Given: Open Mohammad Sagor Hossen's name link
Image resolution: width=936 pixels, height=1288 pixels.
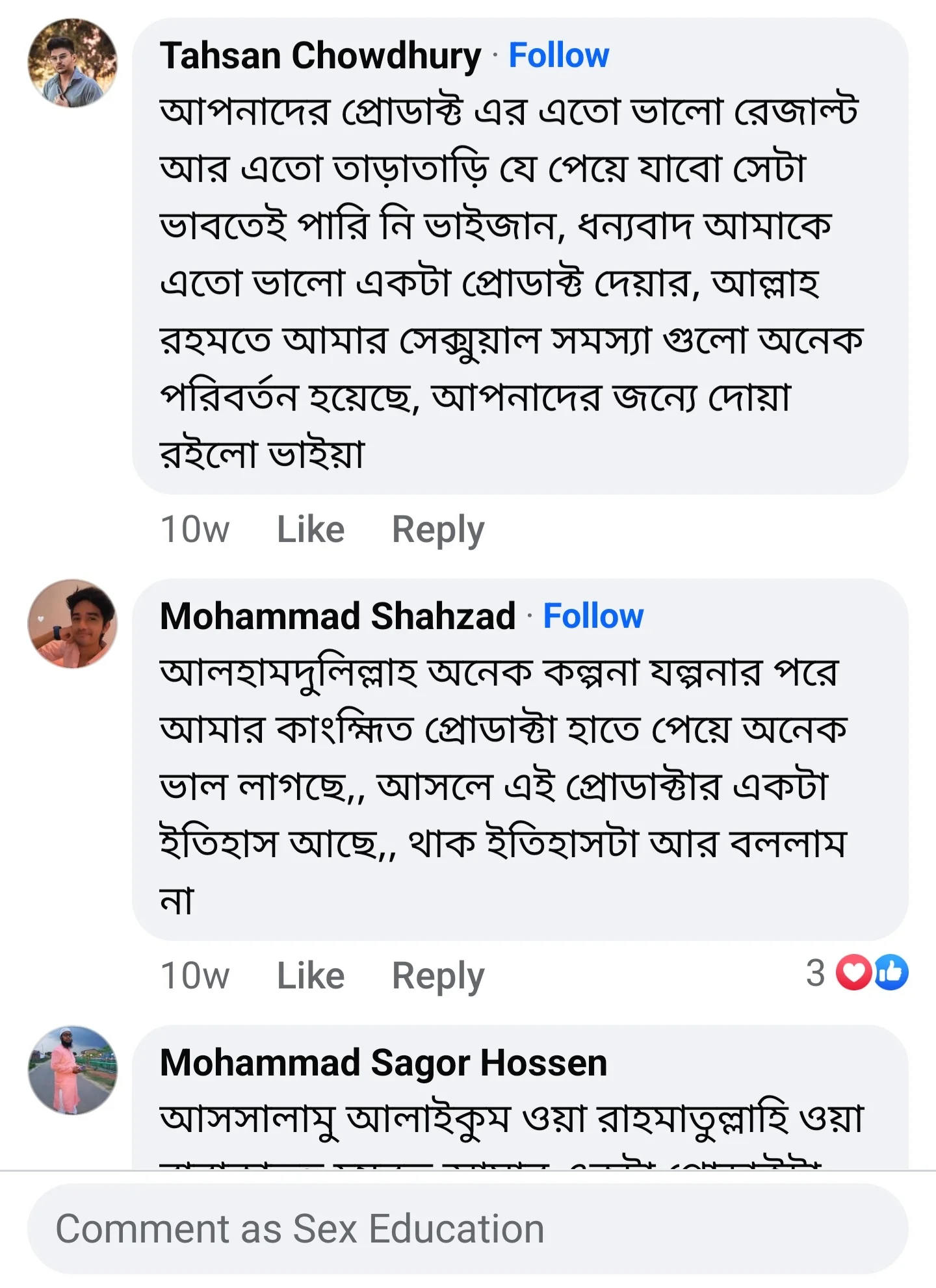Looking at the screenshot, I should [383, 1063].
